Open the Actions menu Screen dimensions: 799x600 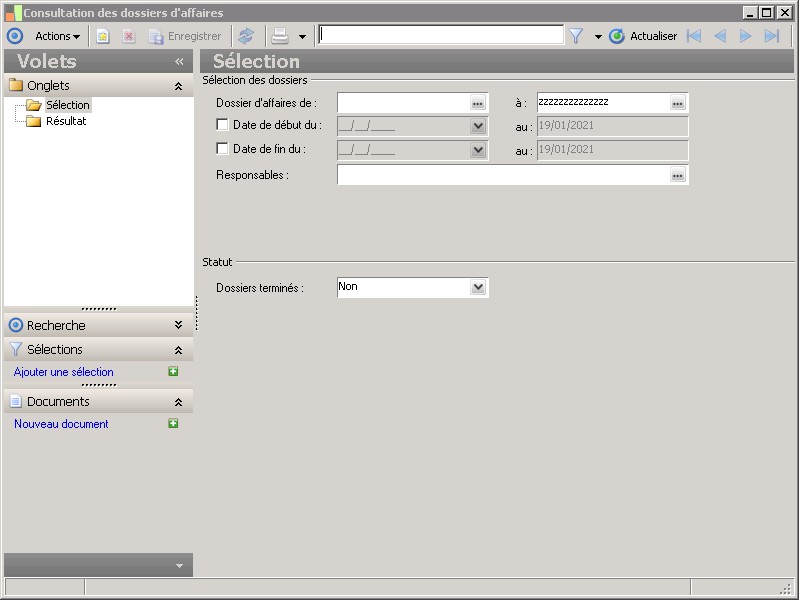(x=57, y=36)
